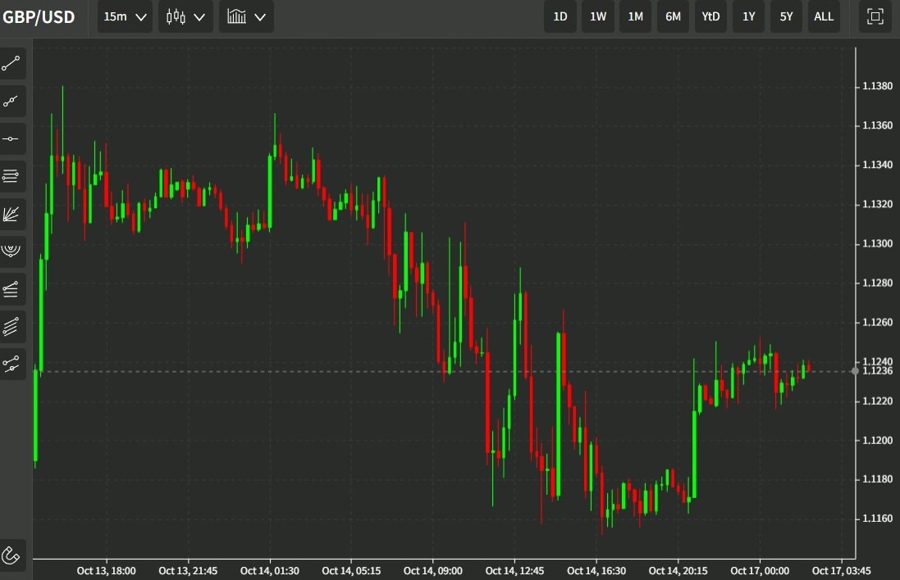Click the GBP/USD symbol title

tap(38, 17)
